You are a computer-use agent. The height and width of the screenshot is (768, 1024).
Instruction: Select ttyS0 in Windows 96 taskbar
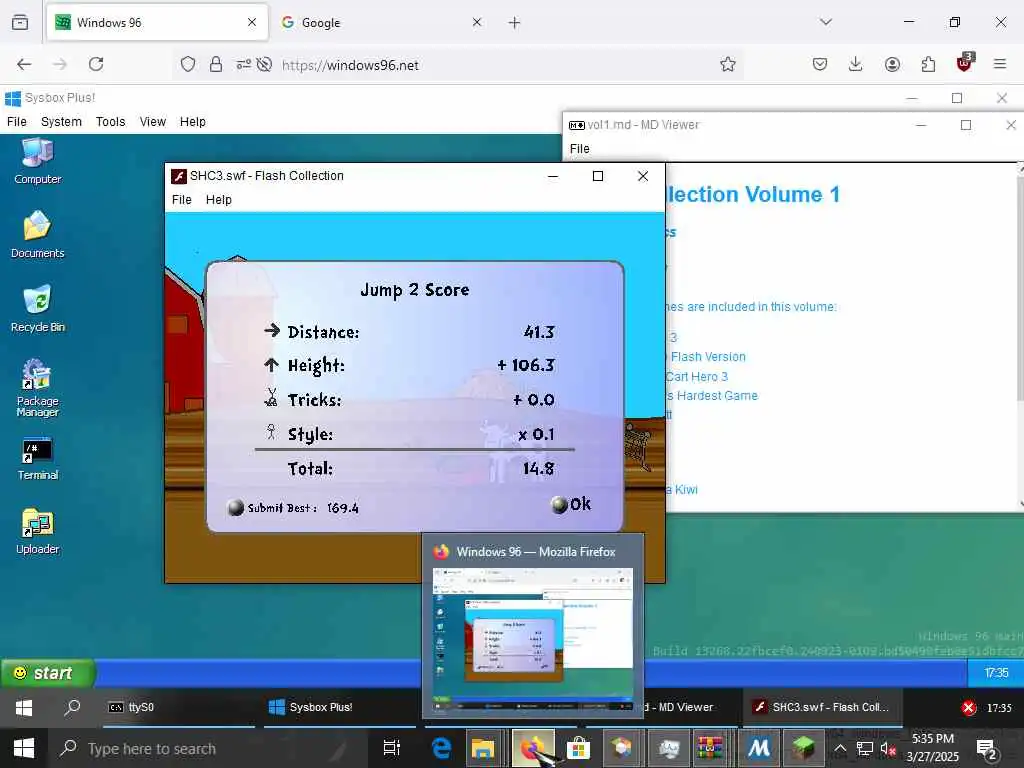pyautogui.click(x=178, y=707)
